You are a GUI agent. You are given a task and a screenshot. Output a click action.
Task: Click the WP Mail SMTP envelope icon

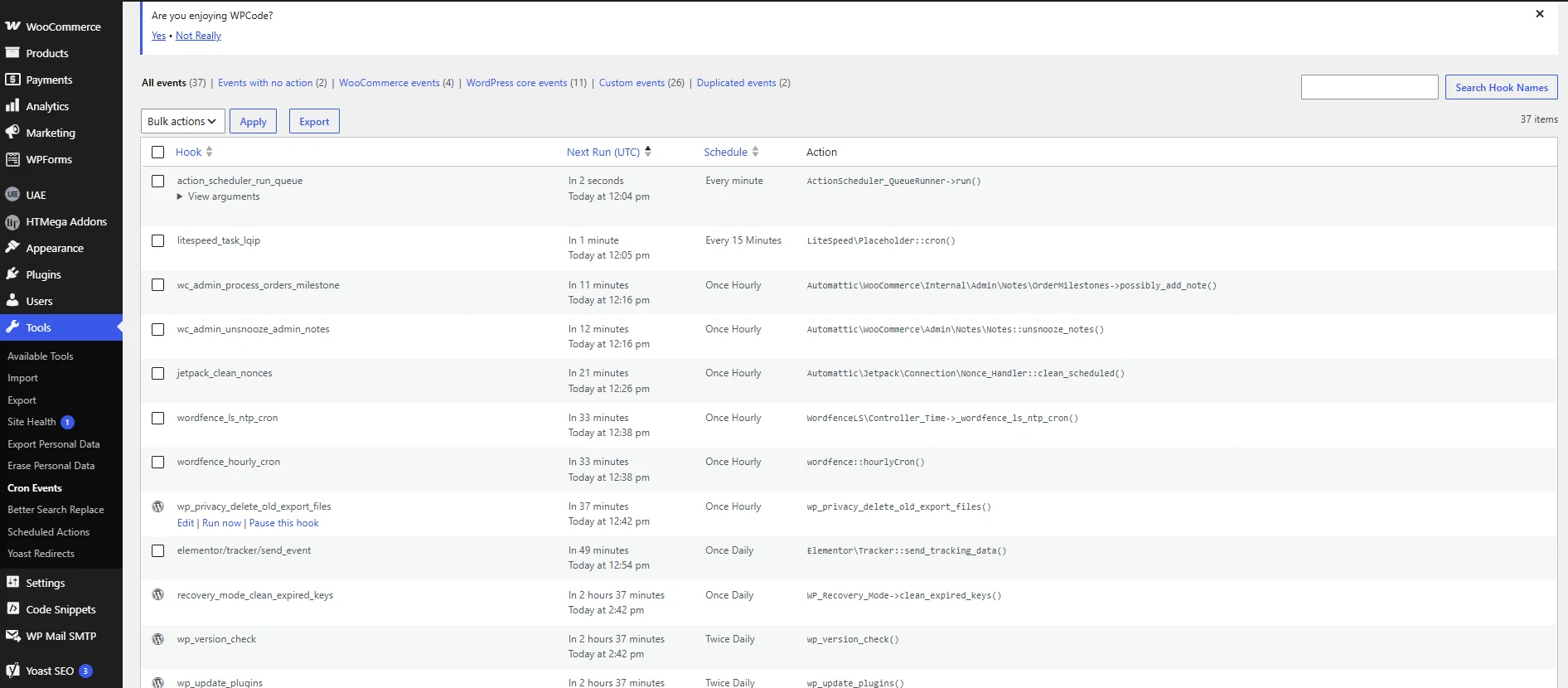(12, 636)
